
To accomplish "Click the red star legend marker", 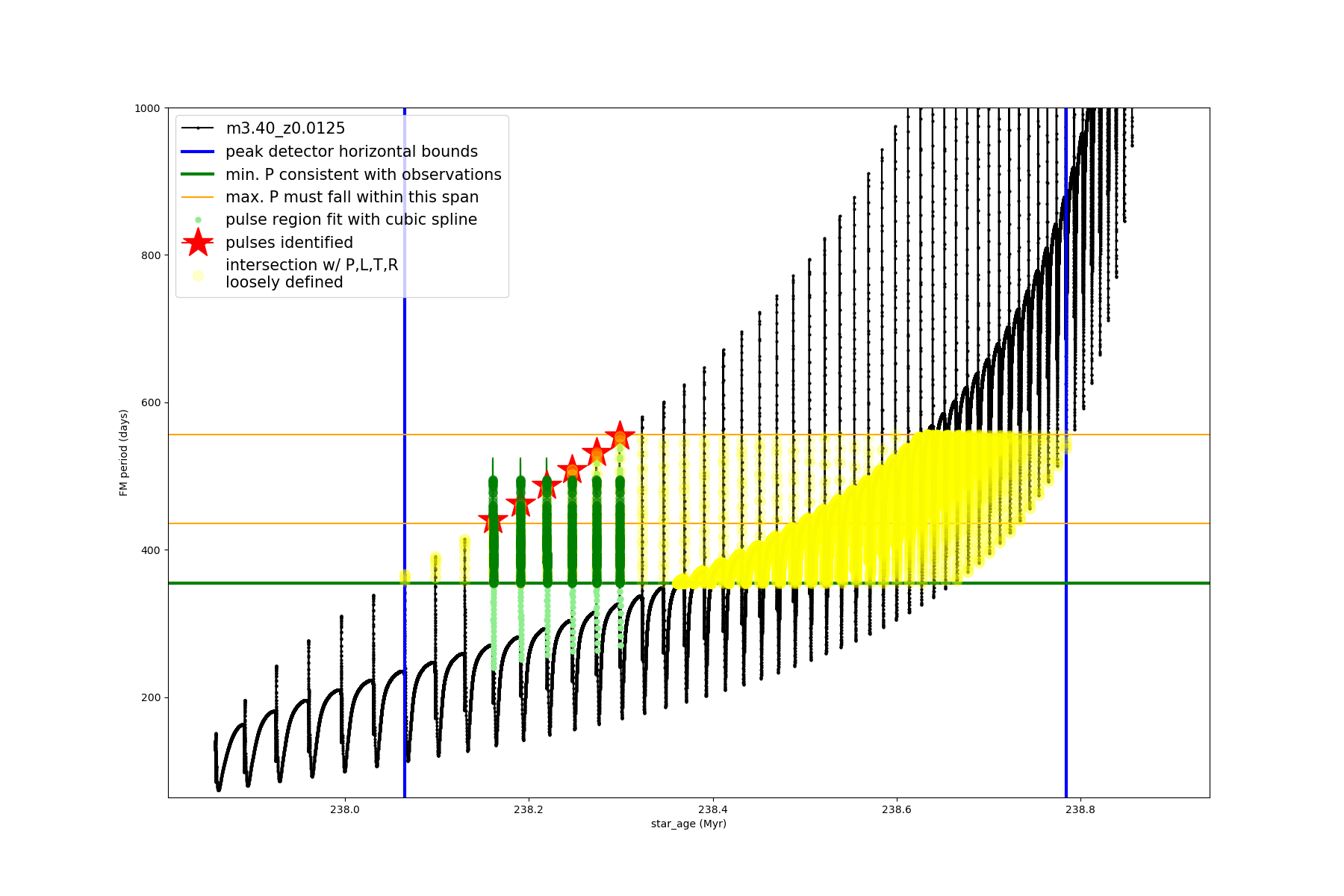I will [198, 243].
